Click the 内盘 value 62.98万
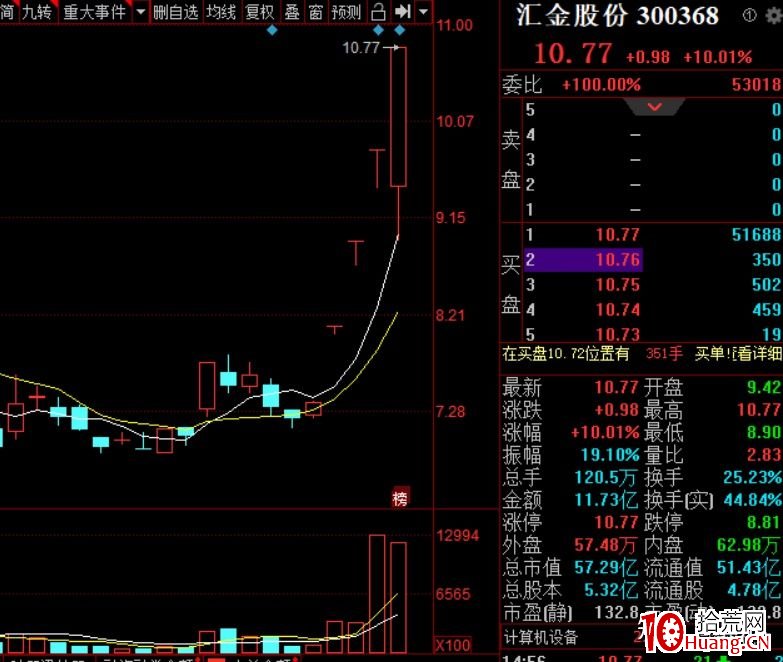The image size is (783, 662). (x=749, y=545)
